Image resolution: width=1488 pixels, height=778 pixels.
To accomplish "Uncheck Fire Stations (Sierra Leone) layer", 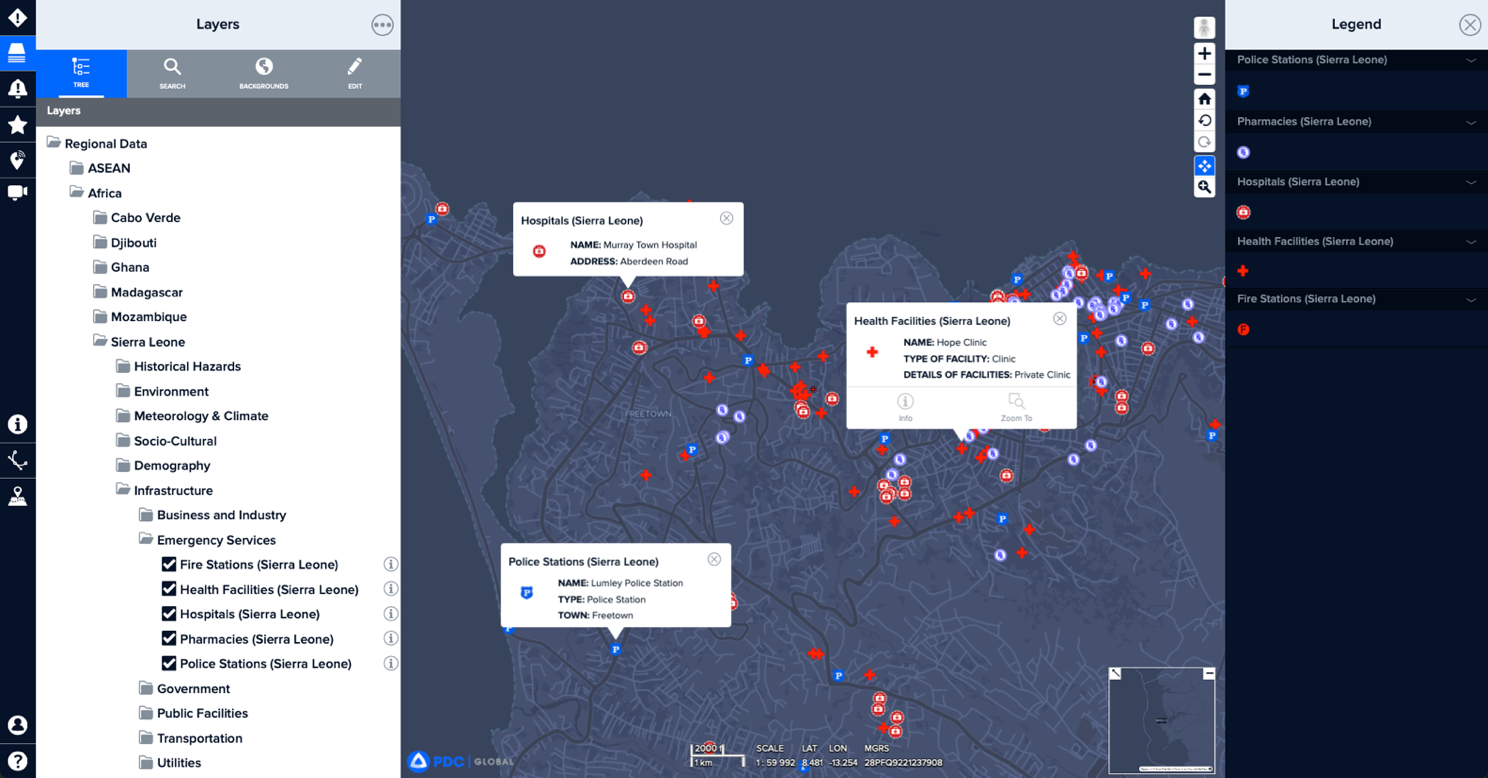I will (x=169, y=564).
